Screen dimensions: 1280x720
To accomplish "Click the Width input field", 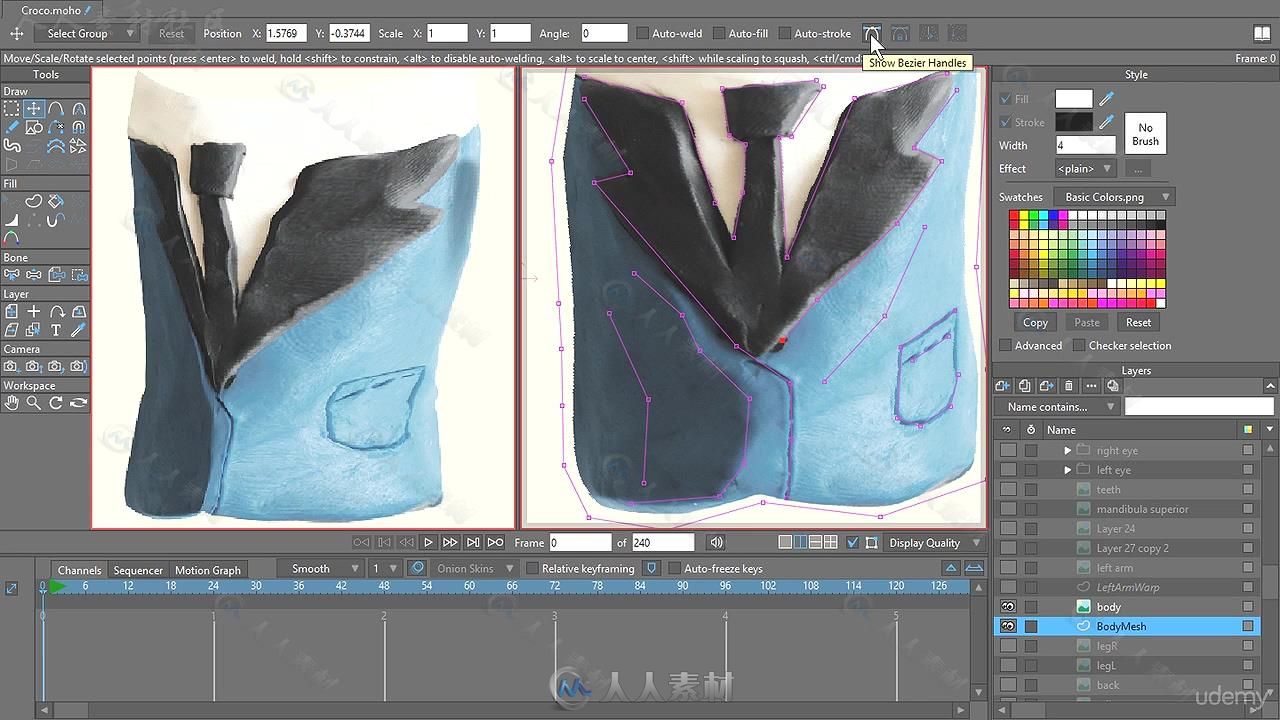I will click(1085, 146).
